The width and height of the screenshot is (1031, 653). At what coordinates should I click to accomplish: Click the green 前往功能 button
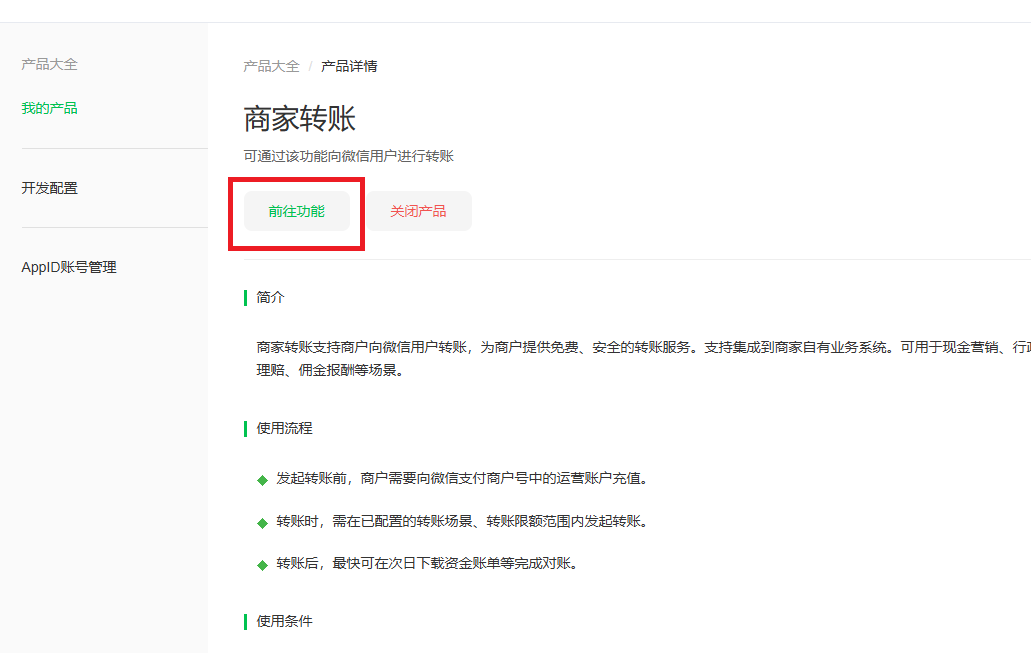[297, 211]
